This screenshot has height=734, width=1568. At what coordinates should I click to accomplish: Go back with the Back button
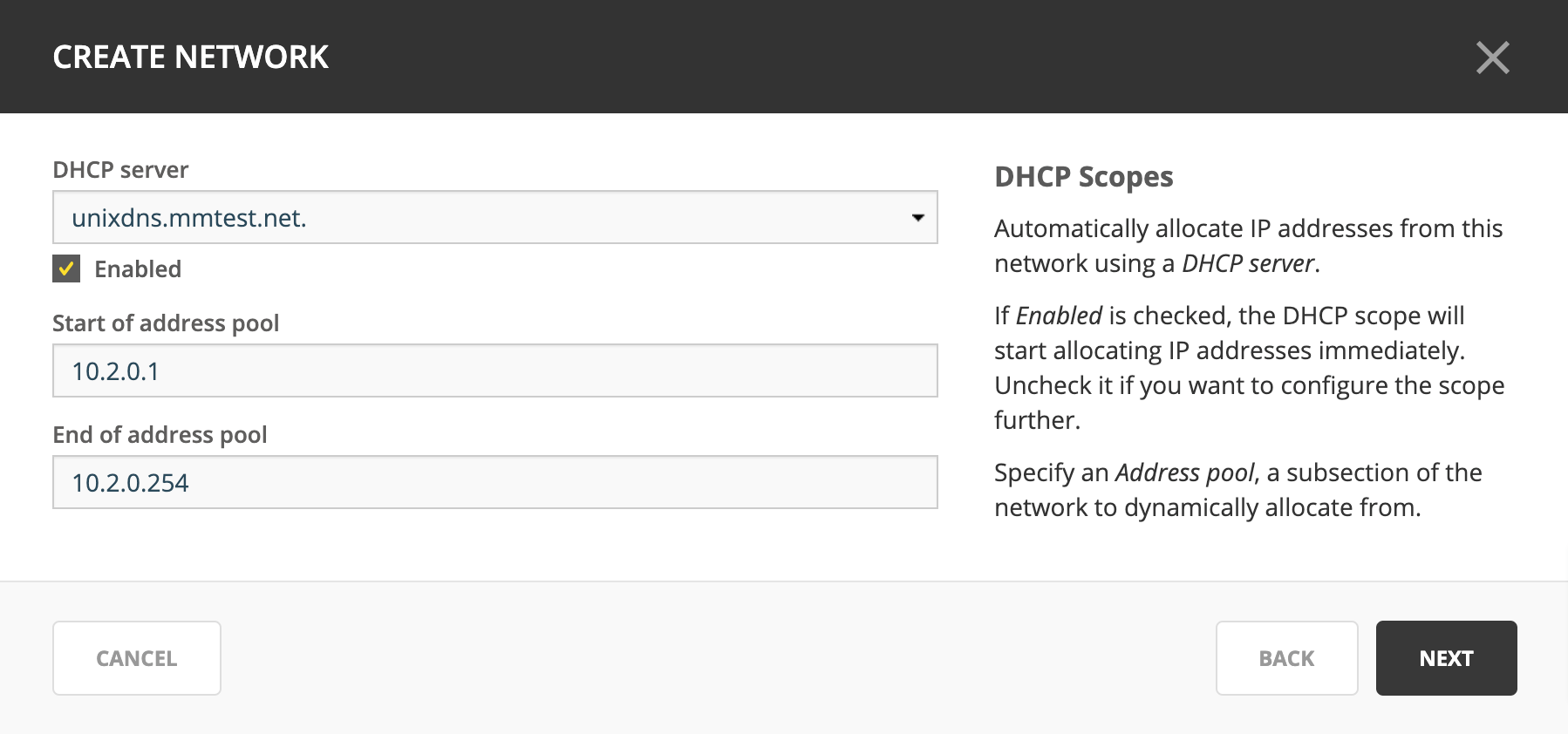[x=1286, y=658]
